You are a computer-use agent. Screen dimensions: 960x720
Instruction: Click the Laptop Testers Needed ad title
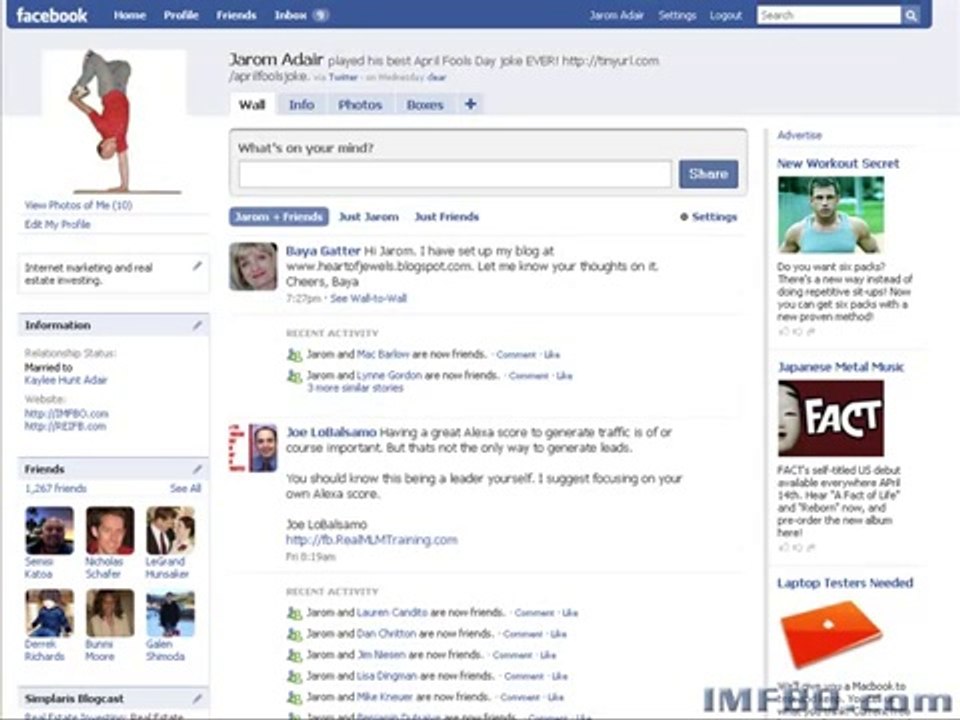tap(845, 583)
